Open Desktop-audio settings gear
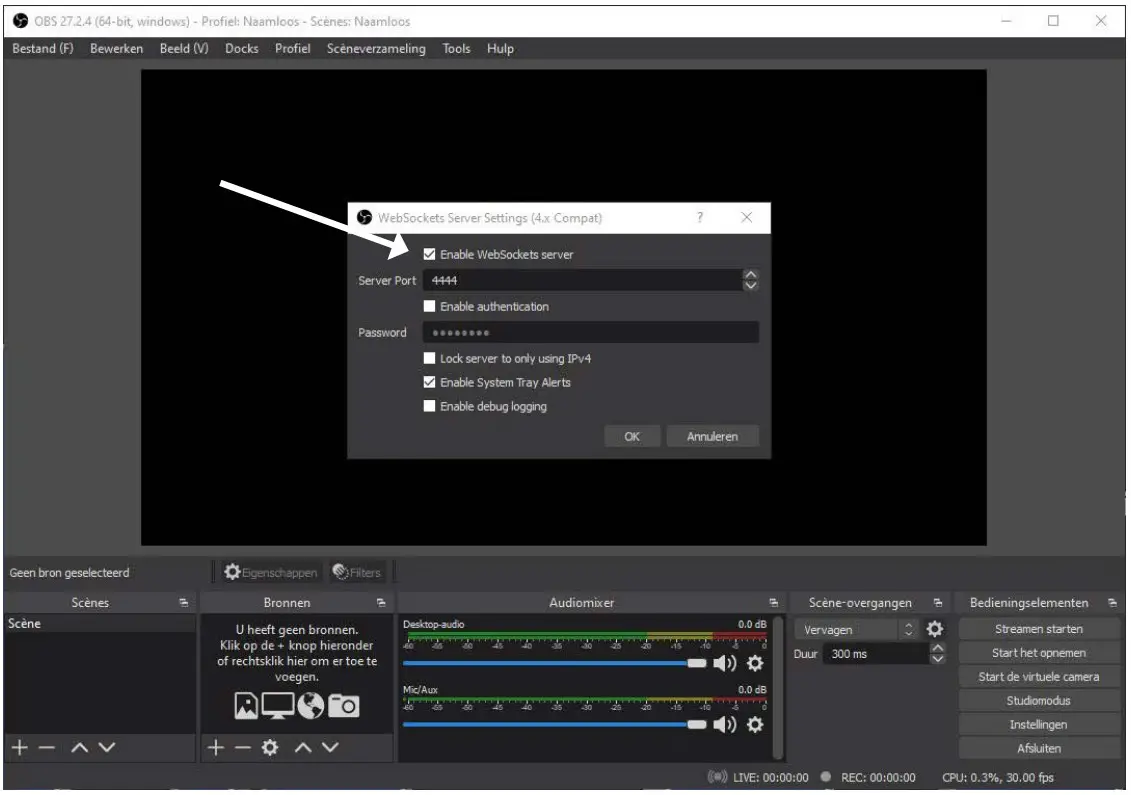 755,663
